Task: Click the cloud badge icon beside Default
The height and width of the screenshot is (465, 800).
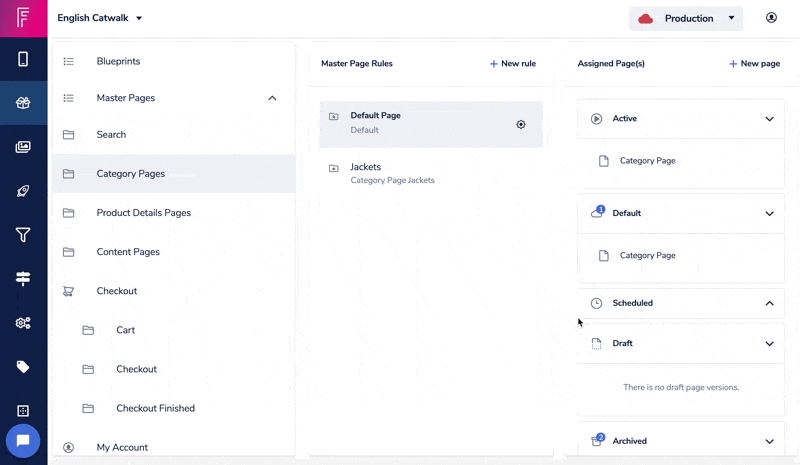Action: coord(597,212)
